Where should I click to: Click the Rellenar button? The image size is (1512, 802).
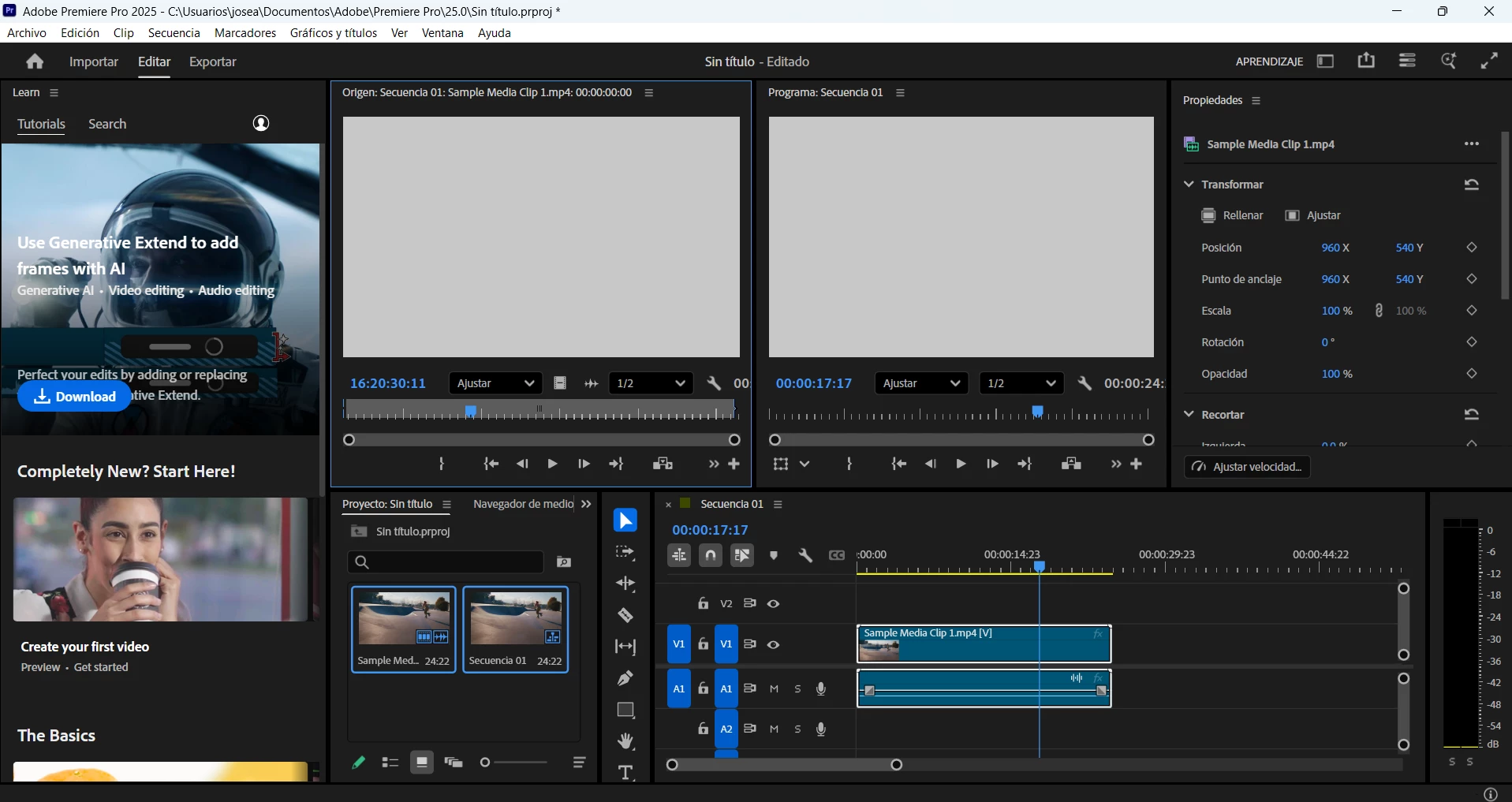pos(1232,215)
